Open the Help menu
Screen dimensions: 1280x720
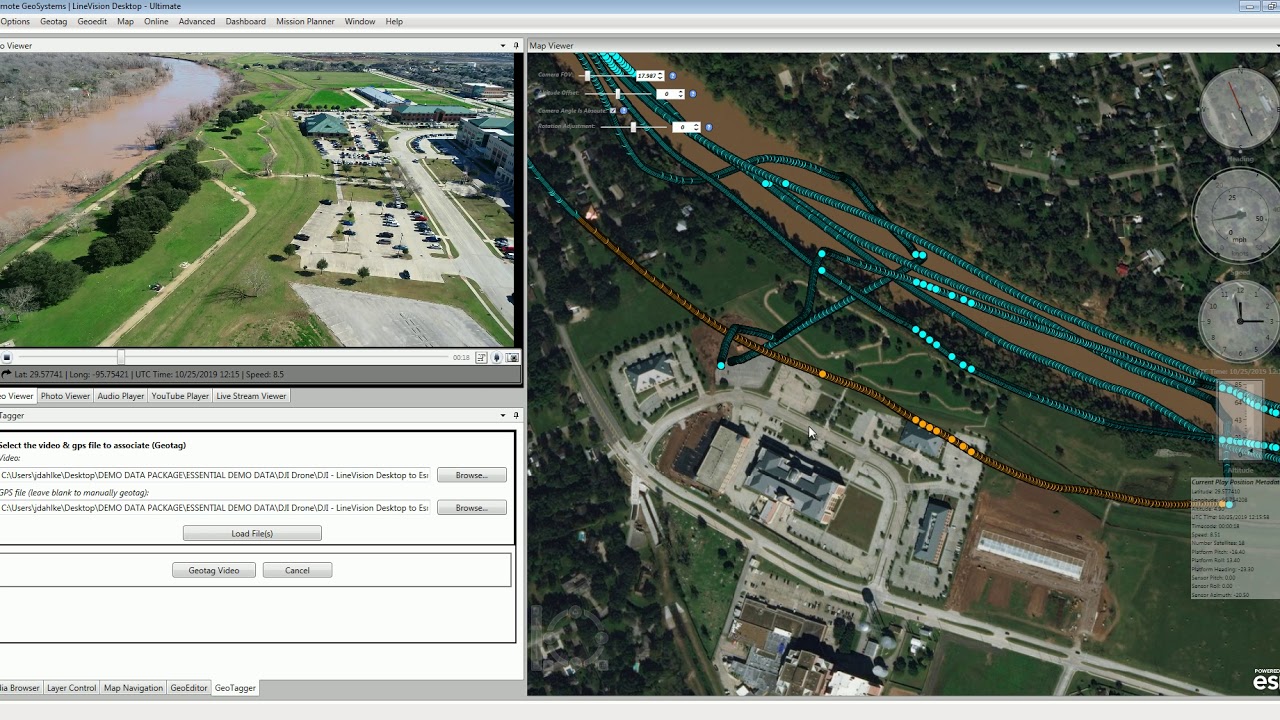point(394,21)
